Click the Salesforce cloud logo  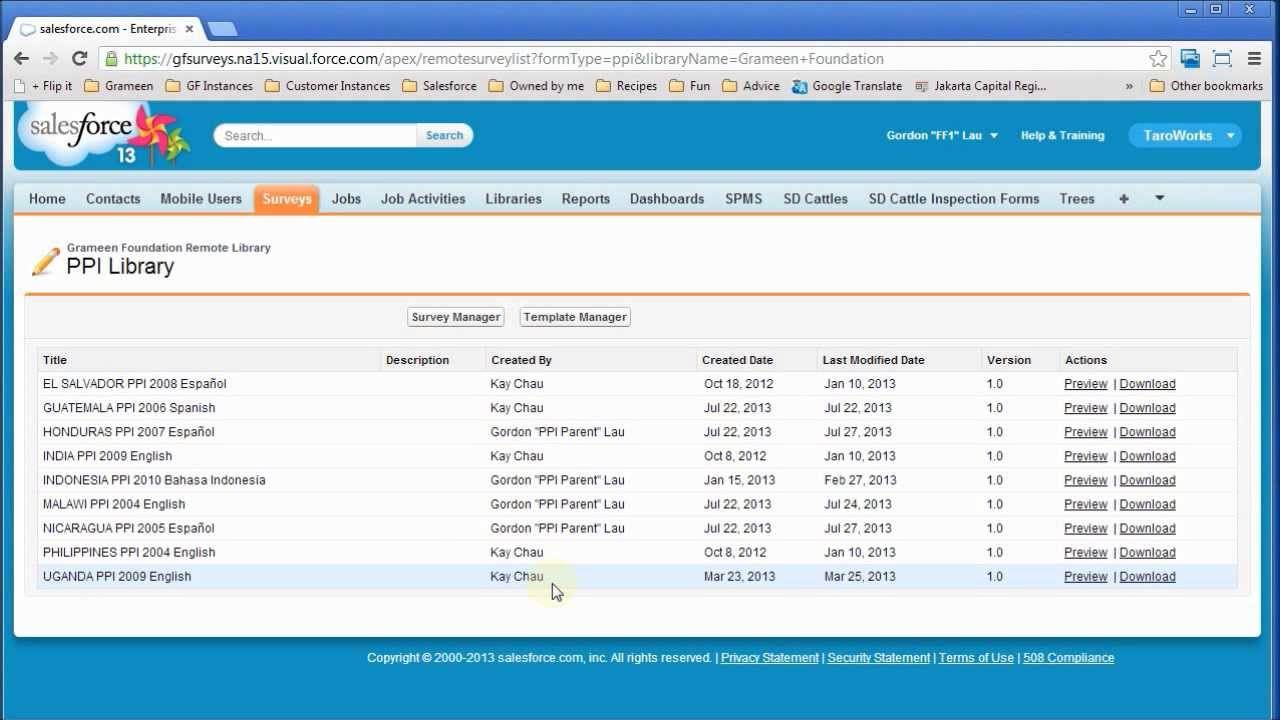coord(103,135)
